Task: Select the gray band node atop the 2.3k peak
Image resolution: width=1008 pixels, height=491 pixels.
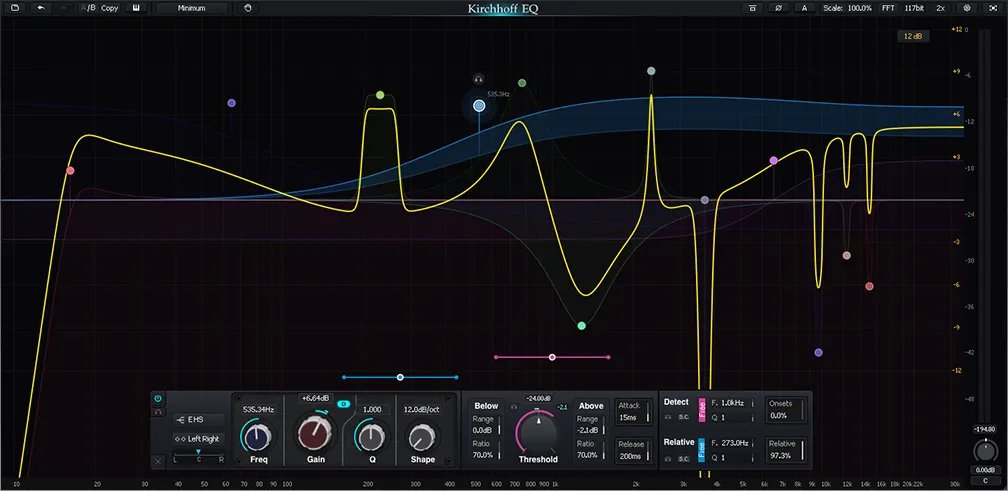Action: tap(651, 71)
